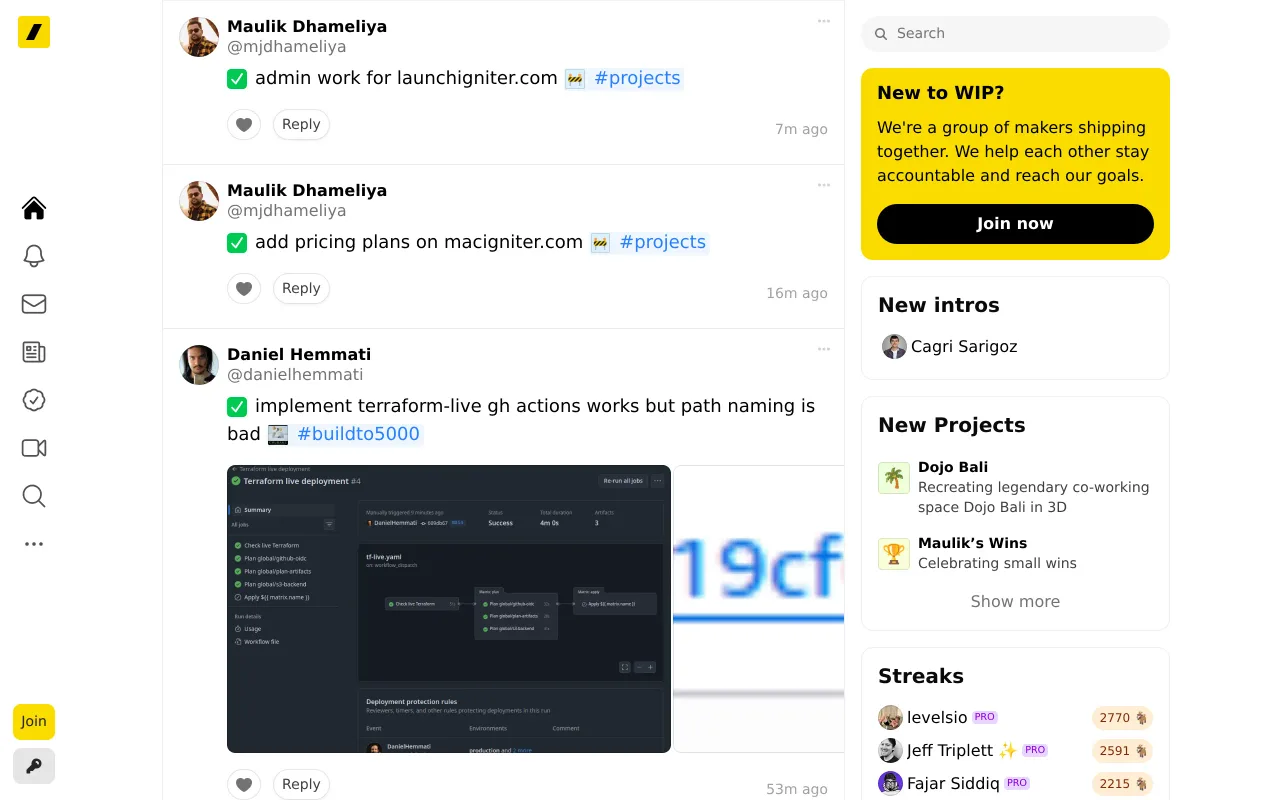This screenshot has height=800, width=1280.
Task: Open the Home feed icon
Action: point(34,208)
